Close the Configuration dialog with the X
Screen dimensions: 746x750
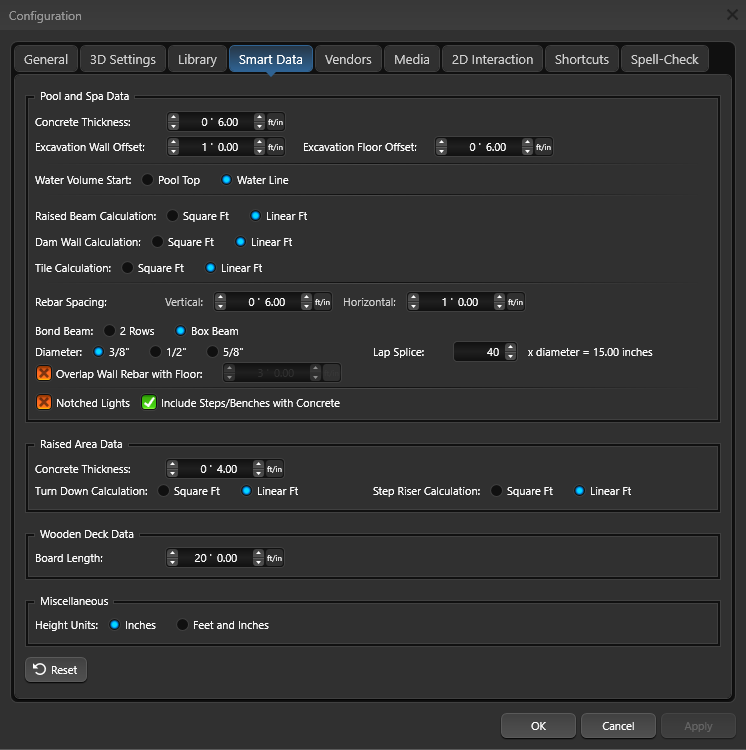[731, 15]
